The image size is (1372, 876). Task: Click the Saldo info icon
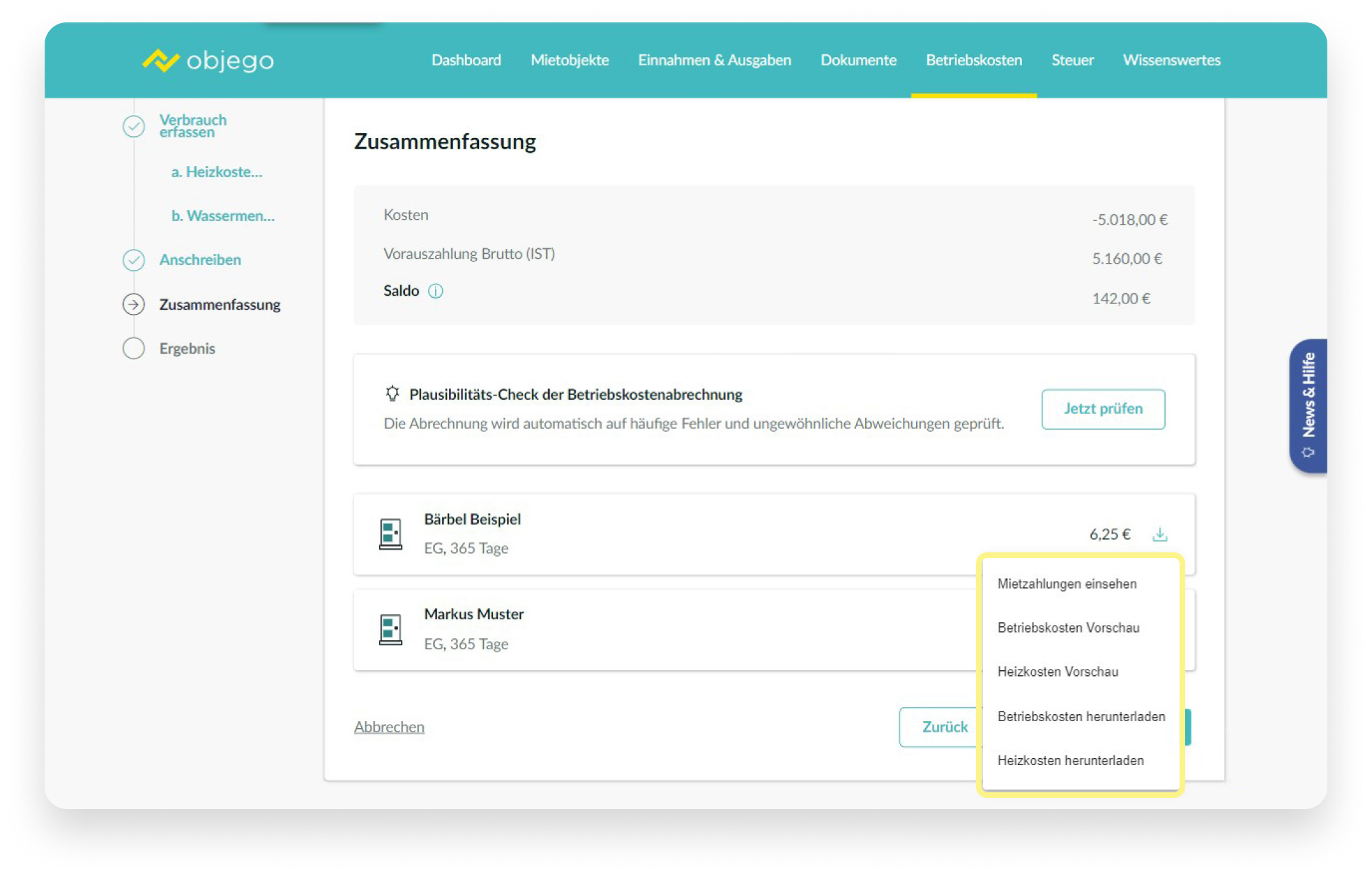pyautogui.click(x=436, y=291)
